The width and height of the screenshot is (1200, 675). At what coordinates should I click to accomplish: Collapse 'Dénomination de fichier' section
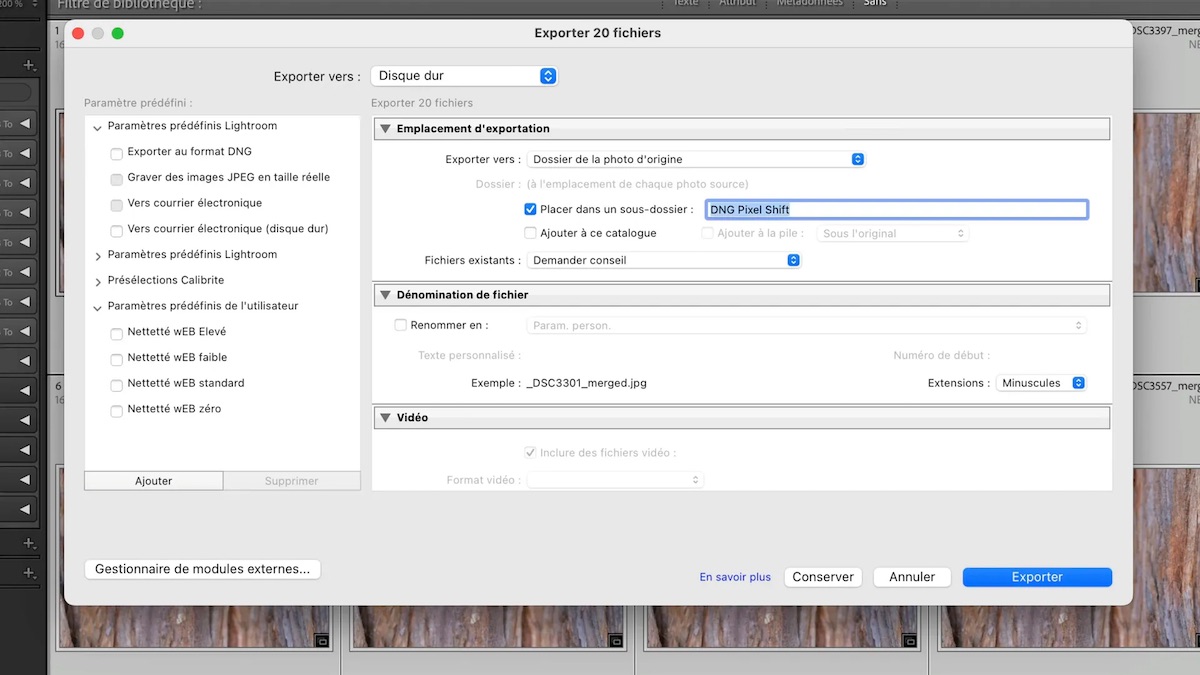385,295
